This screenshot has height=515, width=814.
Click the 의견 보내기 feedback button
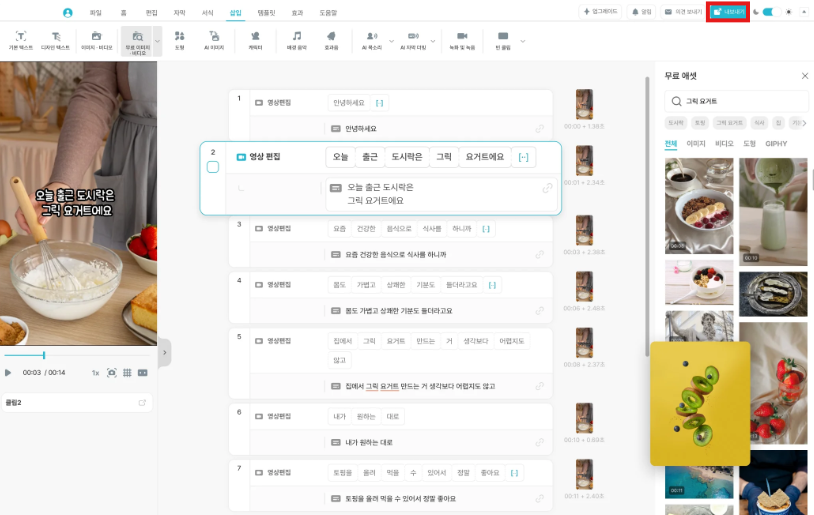click(683, 11)
